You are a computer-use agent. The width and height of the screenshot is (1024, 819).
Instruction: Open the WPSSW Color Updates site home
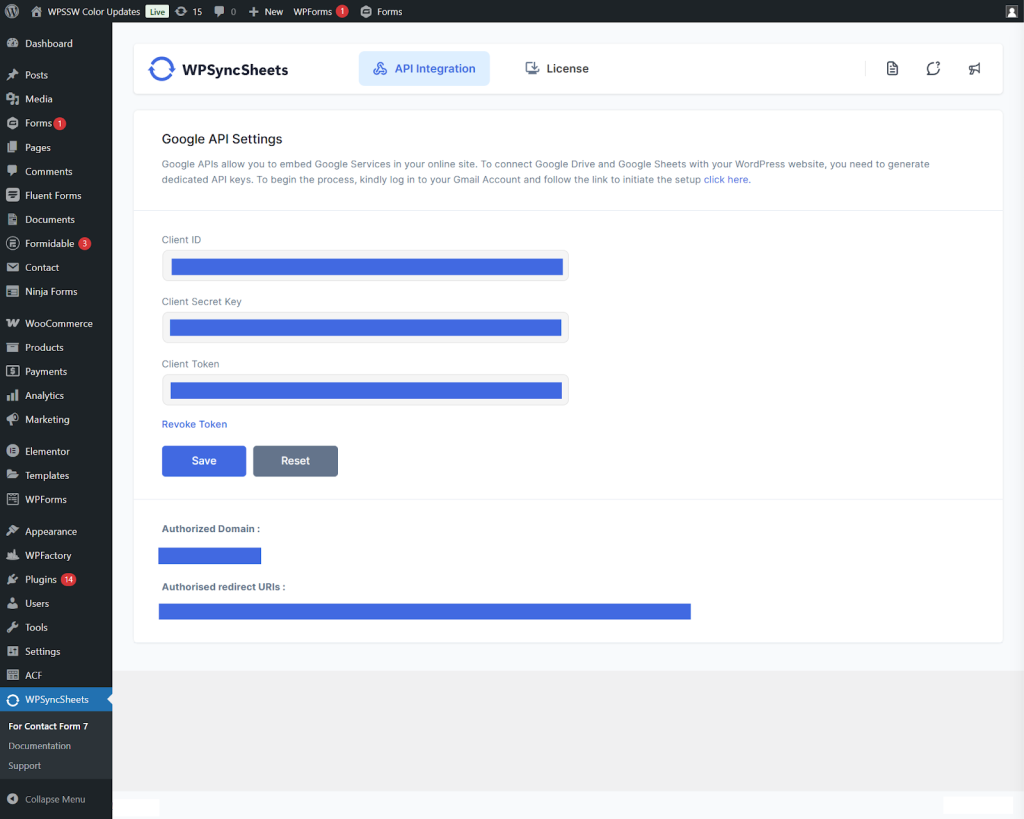[x=85, y=11]
